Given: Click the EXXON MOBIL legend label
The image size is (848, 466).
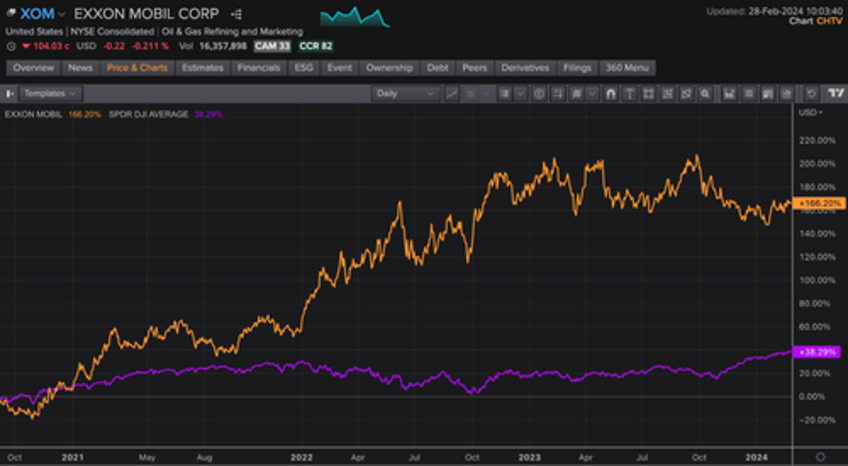Looking at the screenshot, I should [x=34, y=115].
